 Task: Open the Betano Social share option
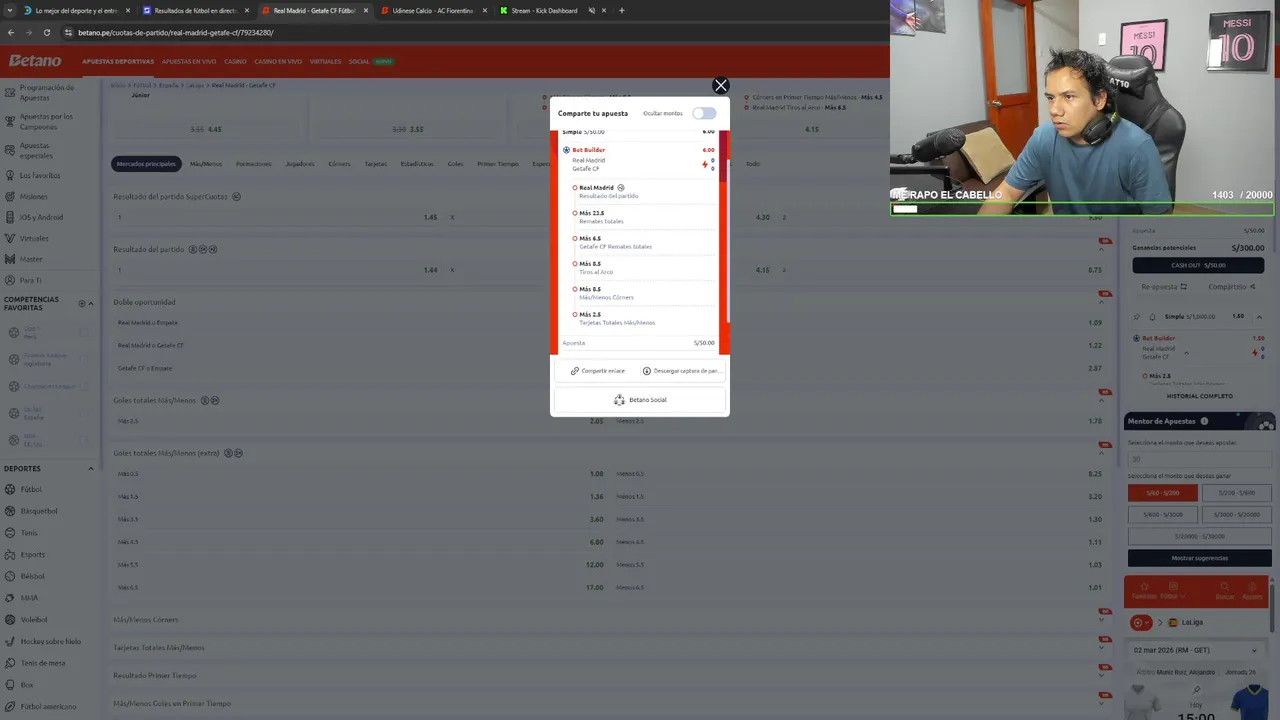(x=640, y=400)
